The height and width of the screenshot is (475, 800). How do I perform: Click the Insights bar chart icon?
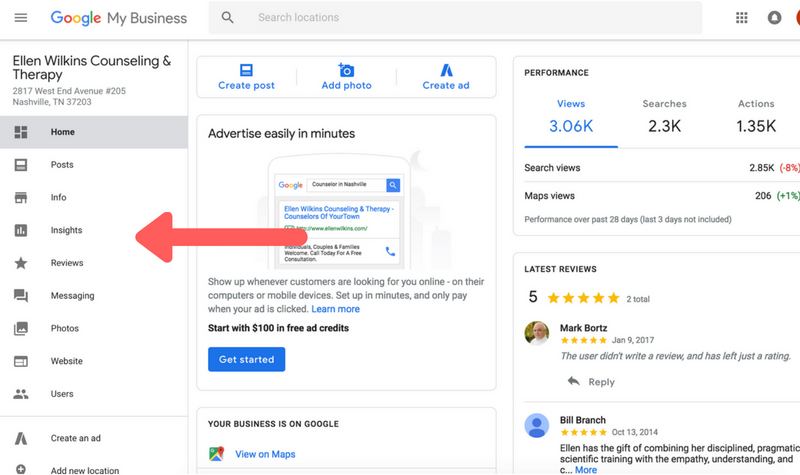coord(21,230)
